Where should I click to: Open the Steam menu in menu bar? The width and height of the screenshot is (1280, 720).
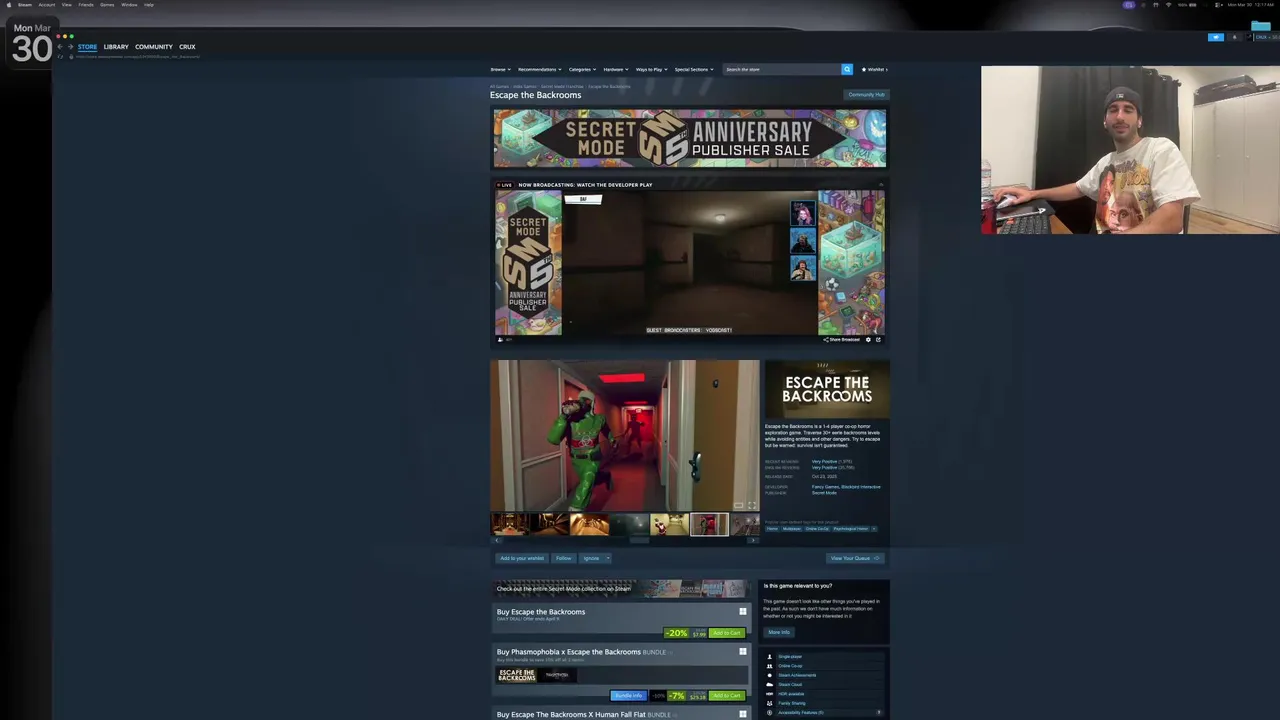[25, 5]
